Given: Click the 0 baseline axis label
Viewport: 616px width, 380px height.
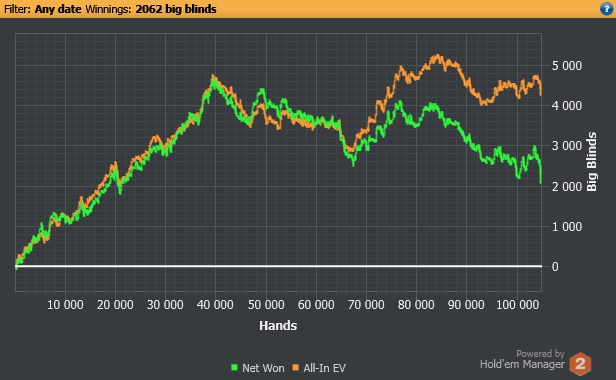Looking at the screenshot, I should click(x=555, y=267).
